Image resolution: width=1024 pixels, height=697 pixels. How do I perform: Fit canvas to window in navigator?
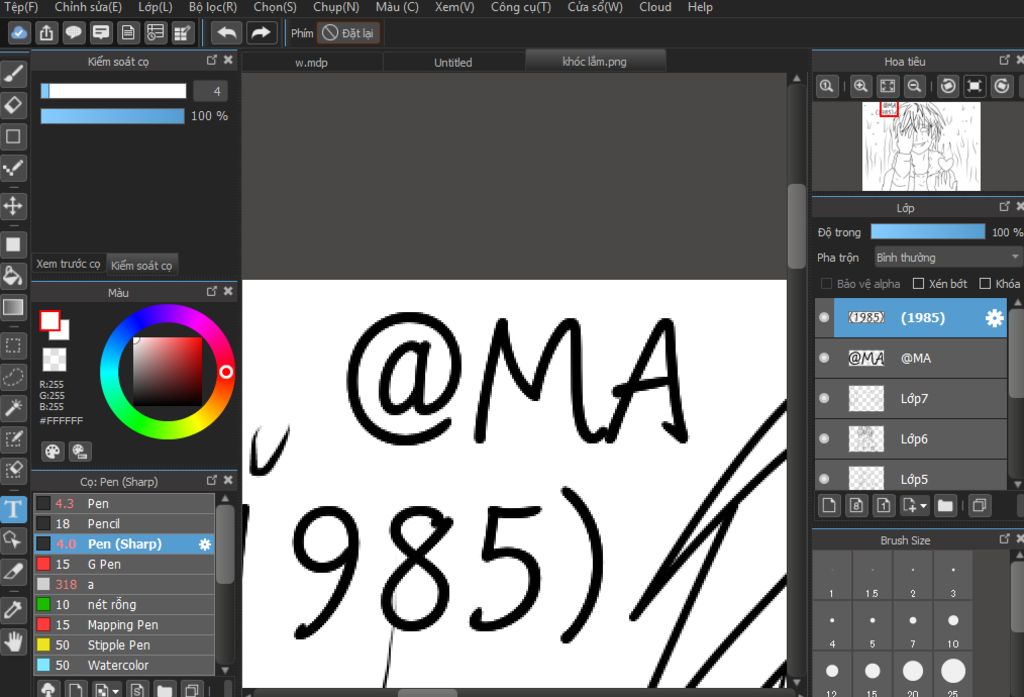pos(888,86)
